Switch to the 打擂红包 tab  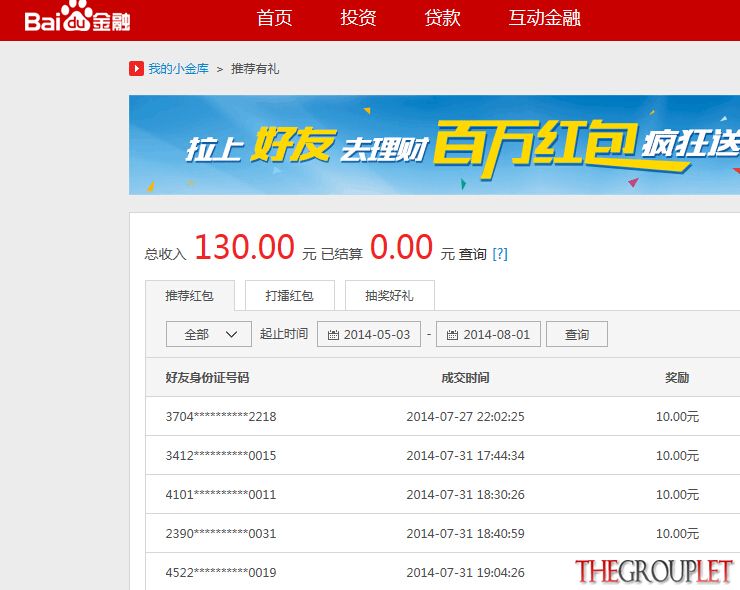pos(290,295)
